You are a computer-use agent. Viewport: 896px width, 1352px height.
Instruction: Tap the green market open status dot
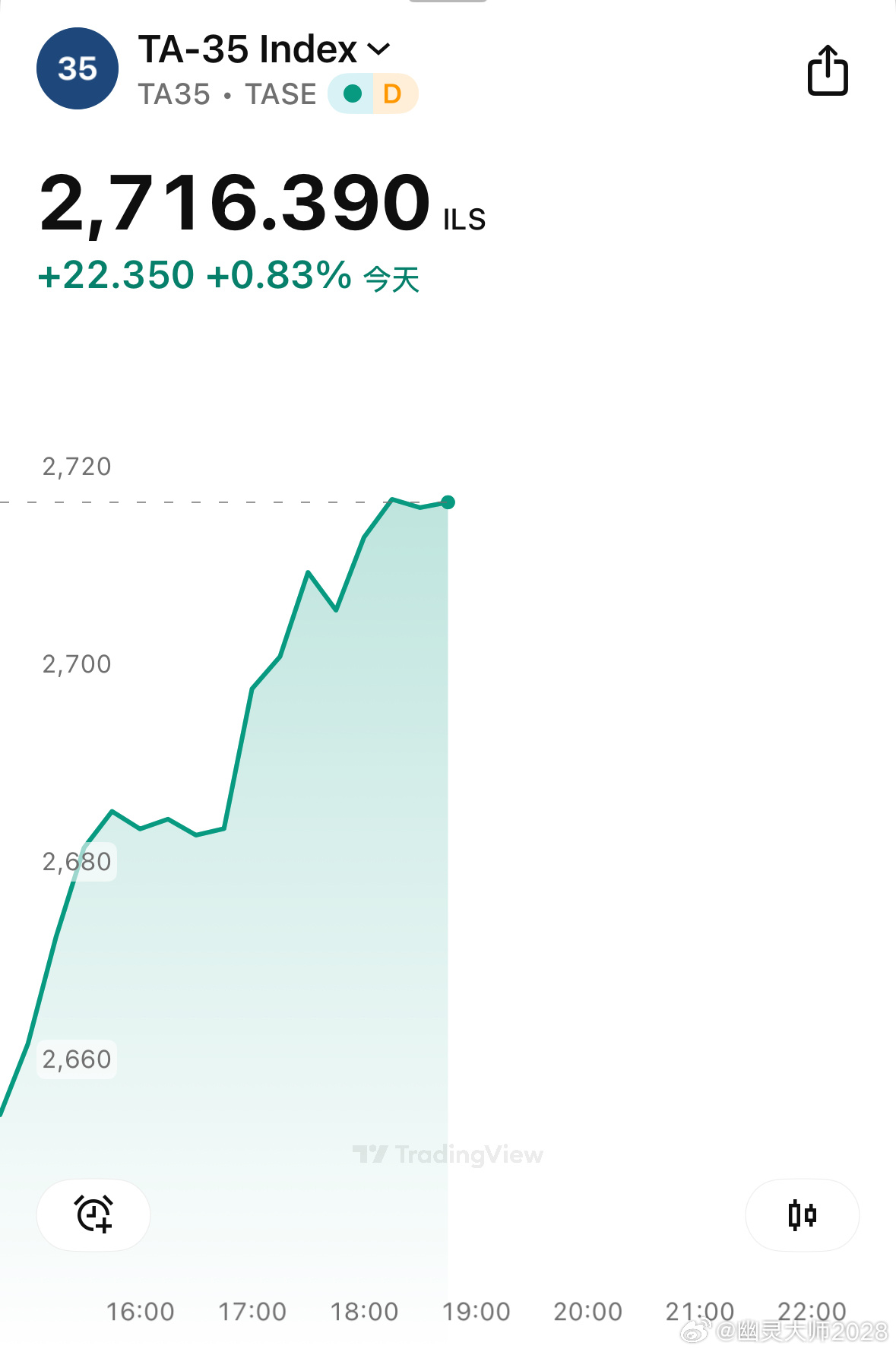pos(352,93)
